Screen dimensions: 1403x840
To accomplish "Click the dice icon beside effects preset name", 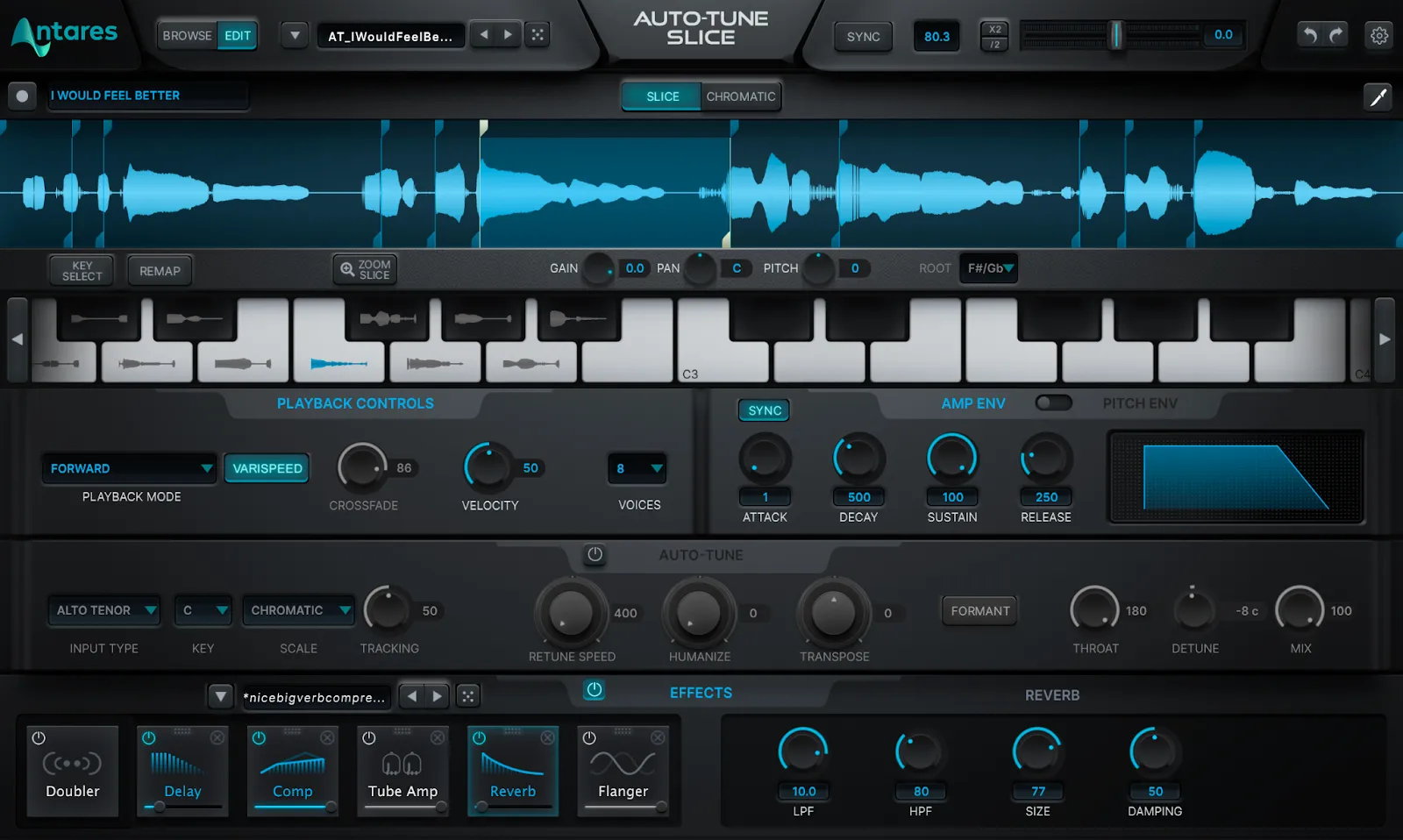I will (468, 695).
